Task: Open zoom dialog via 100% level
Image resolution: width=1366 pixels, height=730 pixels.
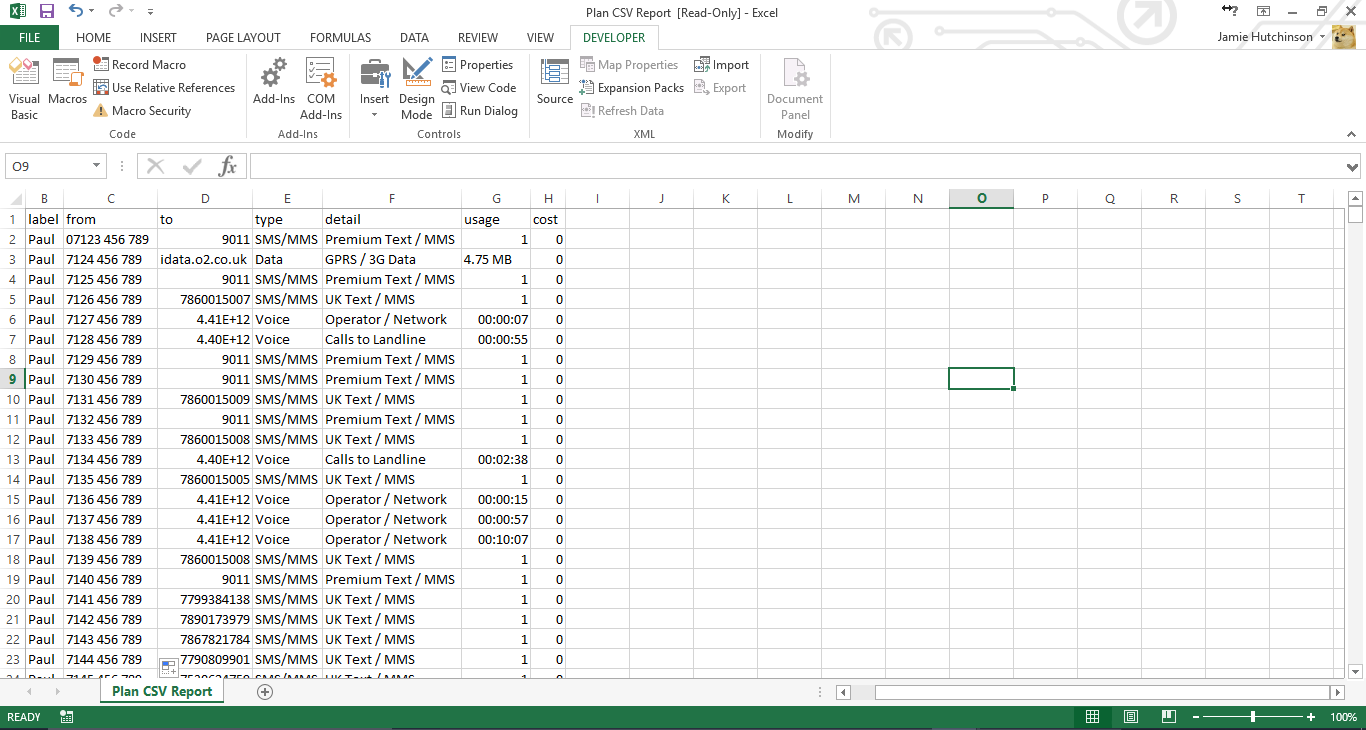Action: [x=1343, y=717]
